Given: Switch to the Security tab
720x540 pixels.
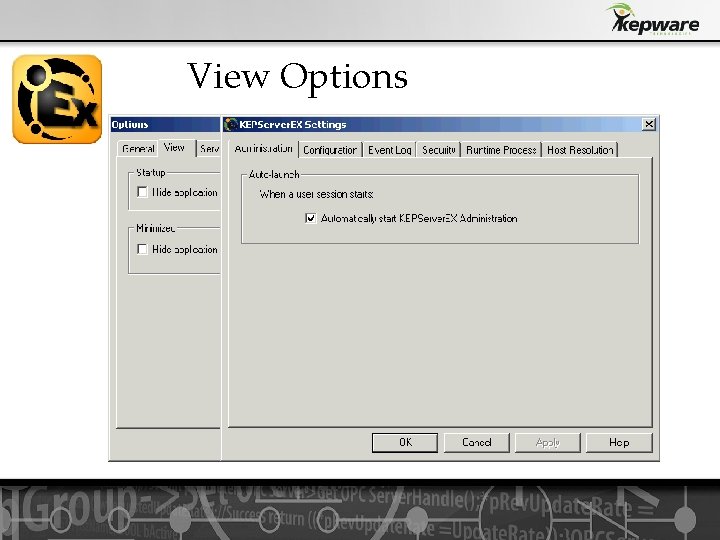Looking at the screenshot, I should (439, 150).
